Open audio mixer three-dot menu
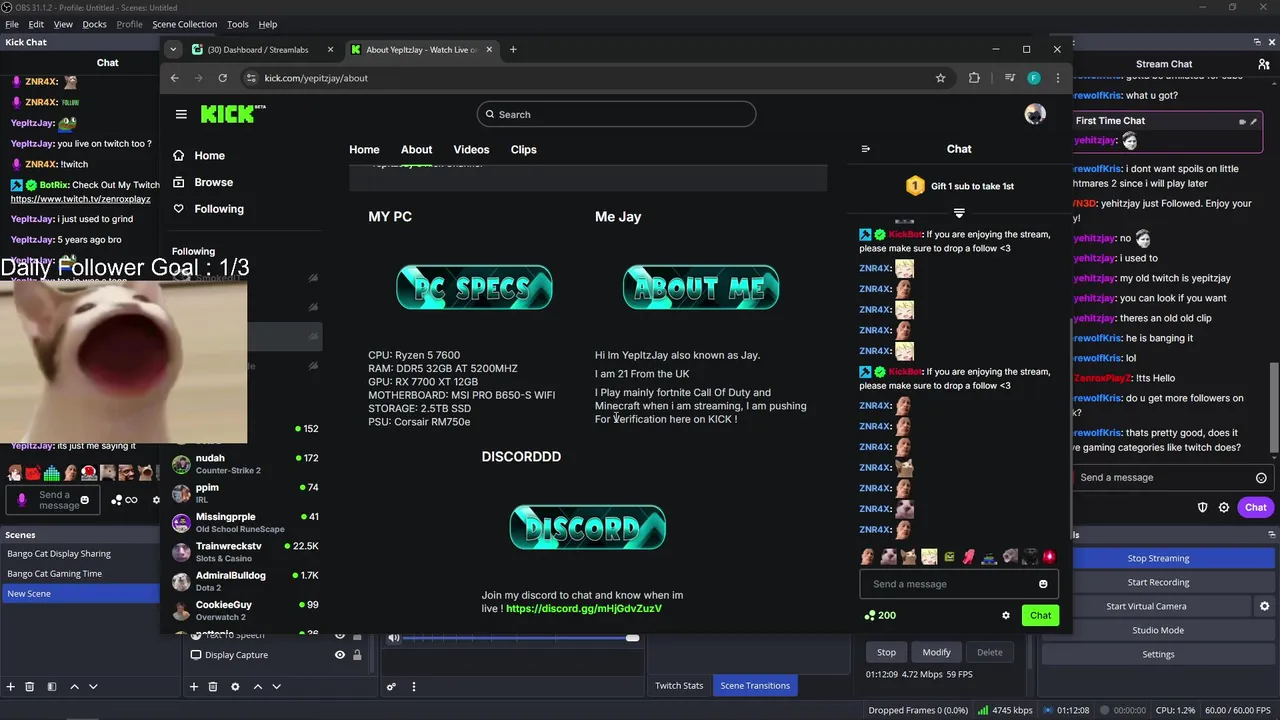Image resolution: width=1280 pixels, height=720 pixels. [x=413, y=687]
